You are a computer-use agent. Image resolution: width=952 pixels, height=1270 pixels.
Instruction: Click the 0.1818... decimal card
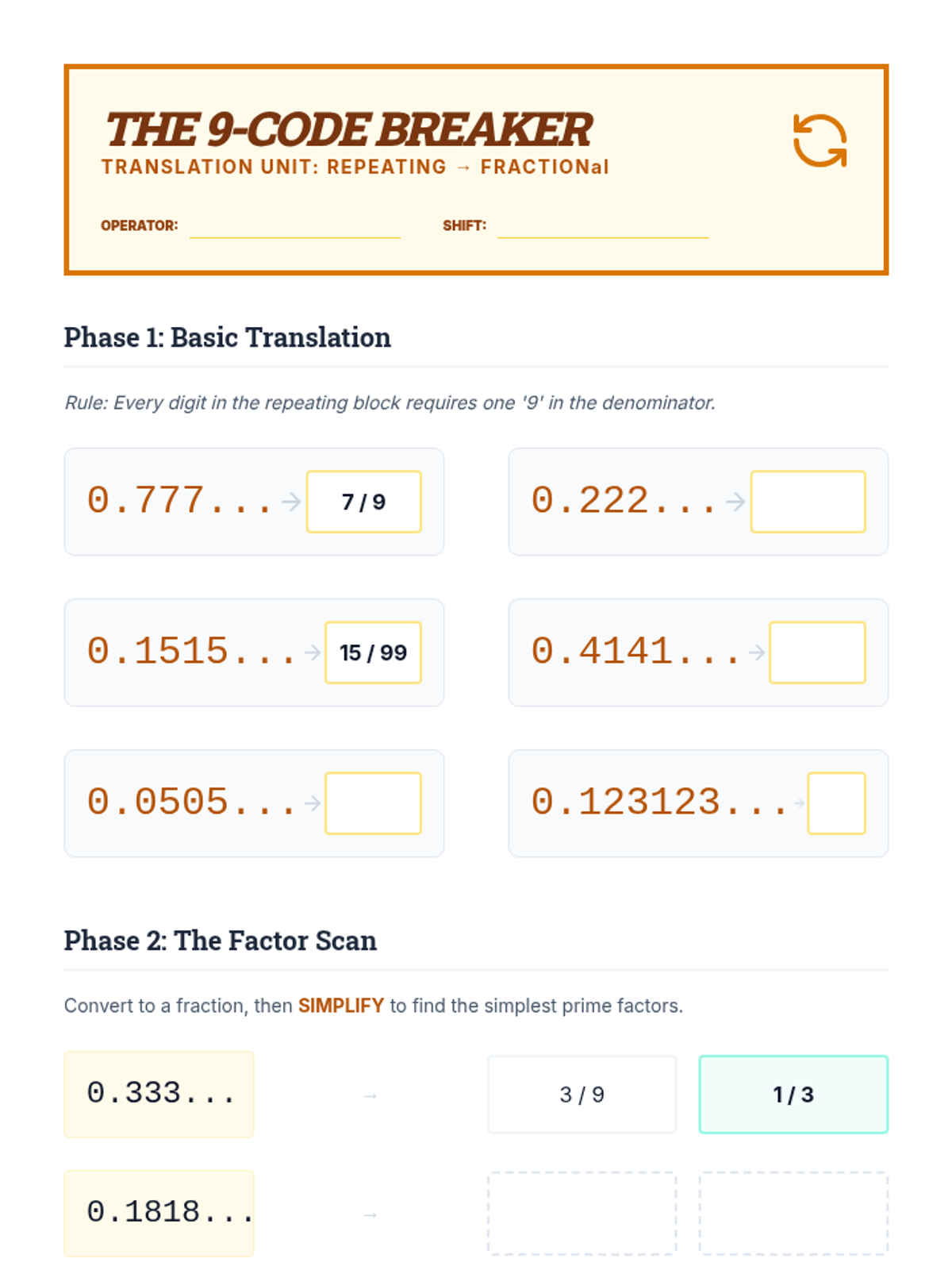click(159, 1214)
